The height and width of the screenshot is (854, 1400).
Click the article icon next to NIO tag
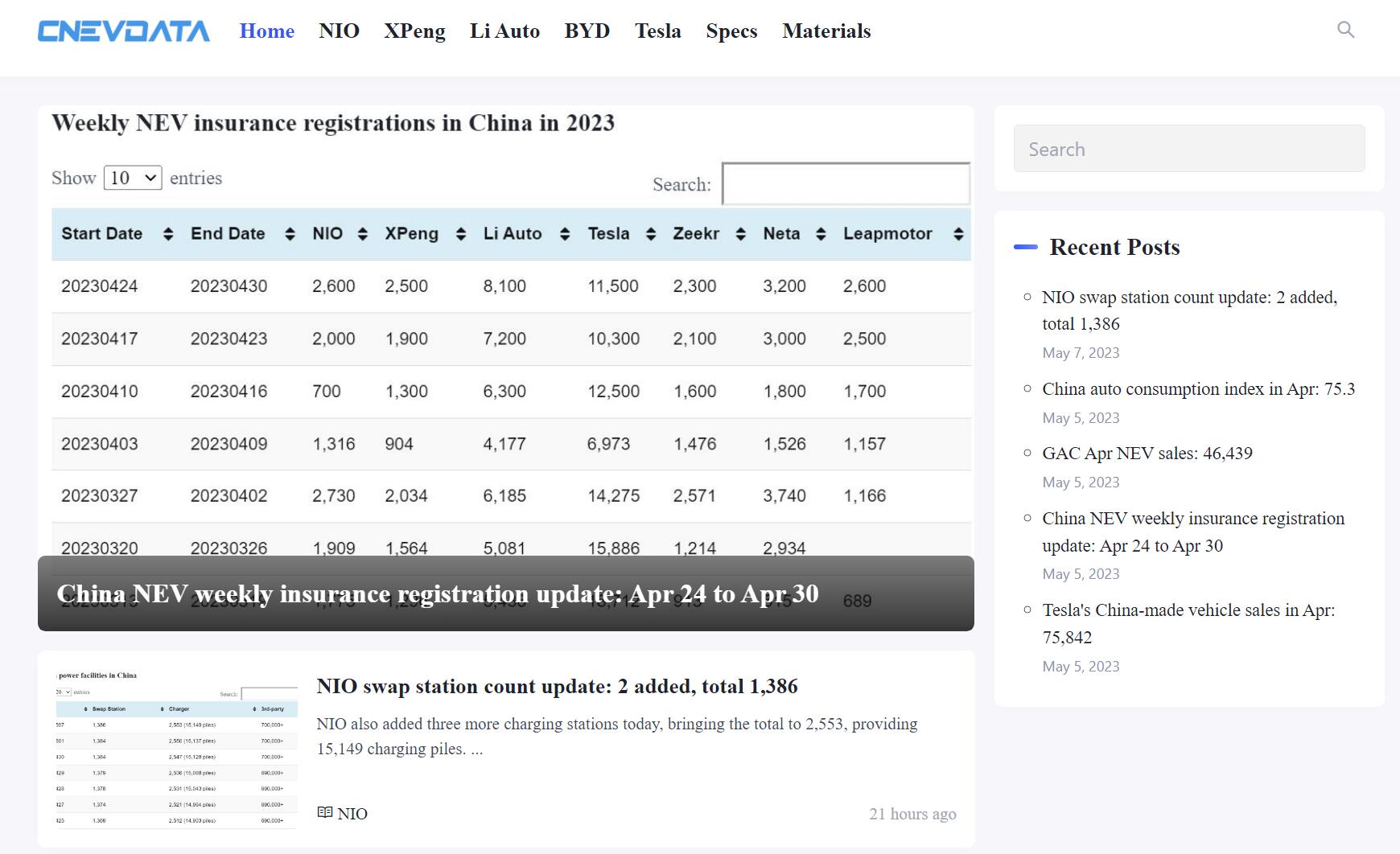point(325,813)
